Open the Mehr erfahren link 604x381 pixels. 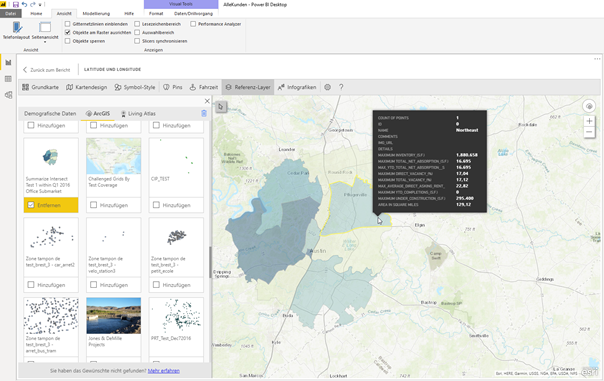pos(164,371)
